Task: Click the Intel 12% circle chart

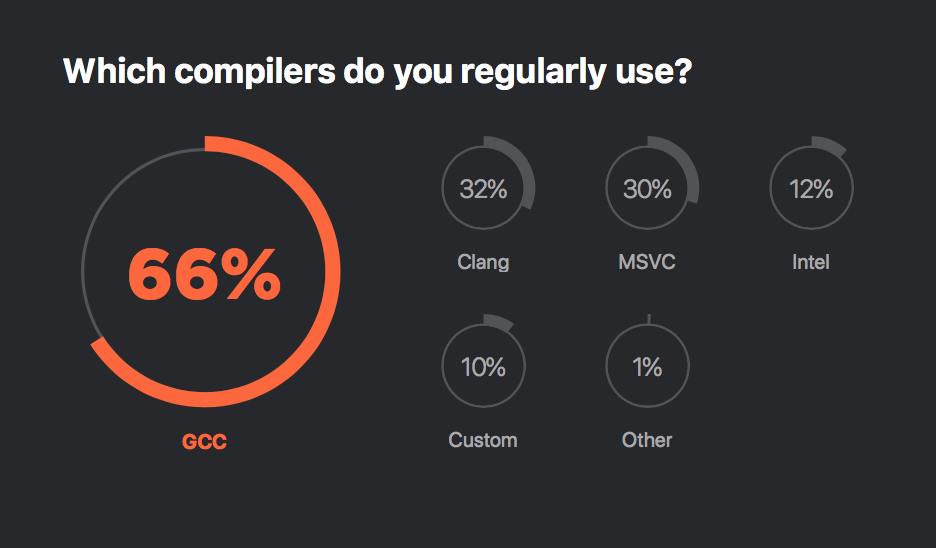Action: pyautogui.click(x=811, y=183)
